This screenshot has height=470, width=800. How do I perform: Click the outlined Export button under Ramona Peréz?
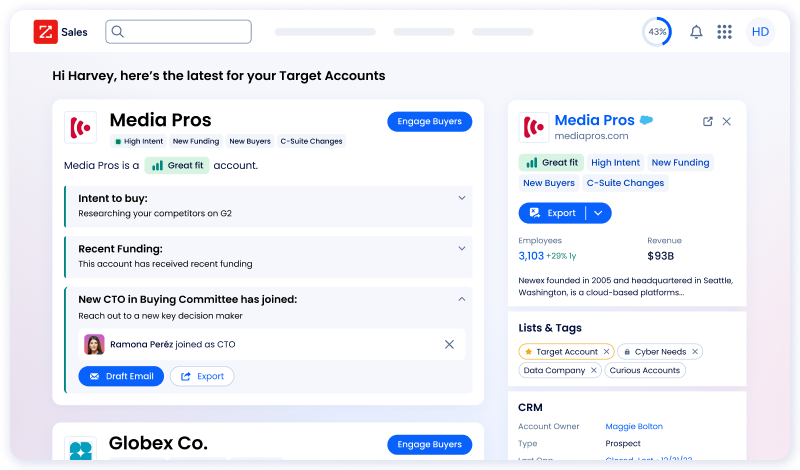point(202,376)
